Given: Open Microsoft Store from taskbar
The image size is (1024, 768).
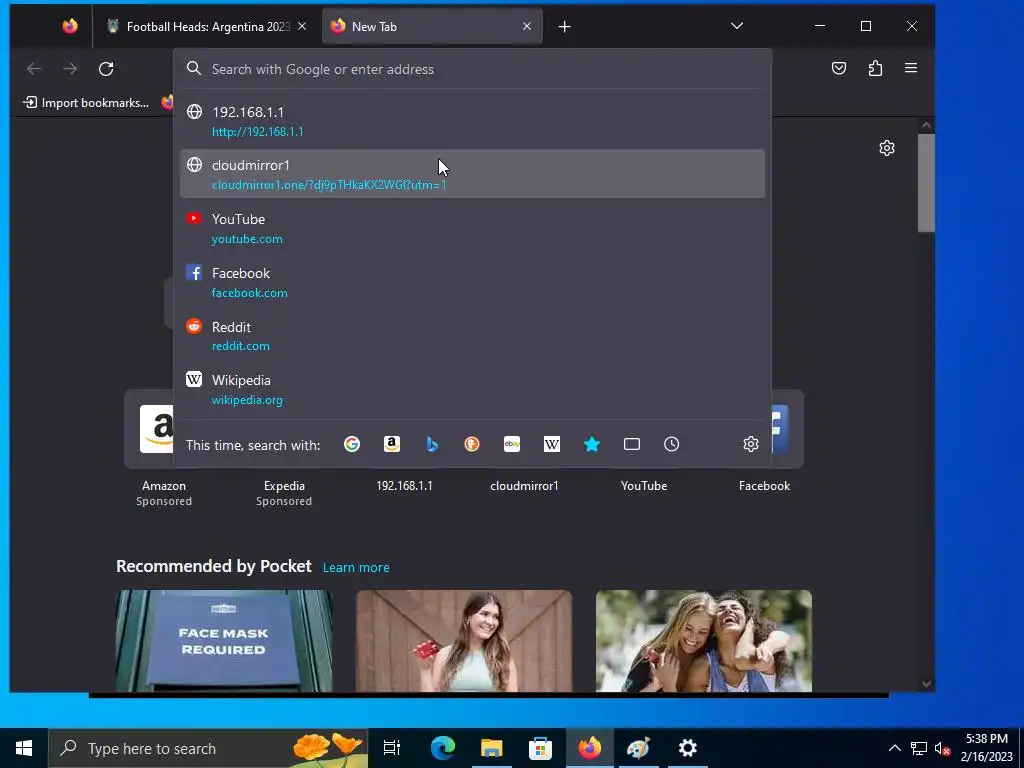Looking at the screenshot, I should pyautogui.click(x=540, y=748).
